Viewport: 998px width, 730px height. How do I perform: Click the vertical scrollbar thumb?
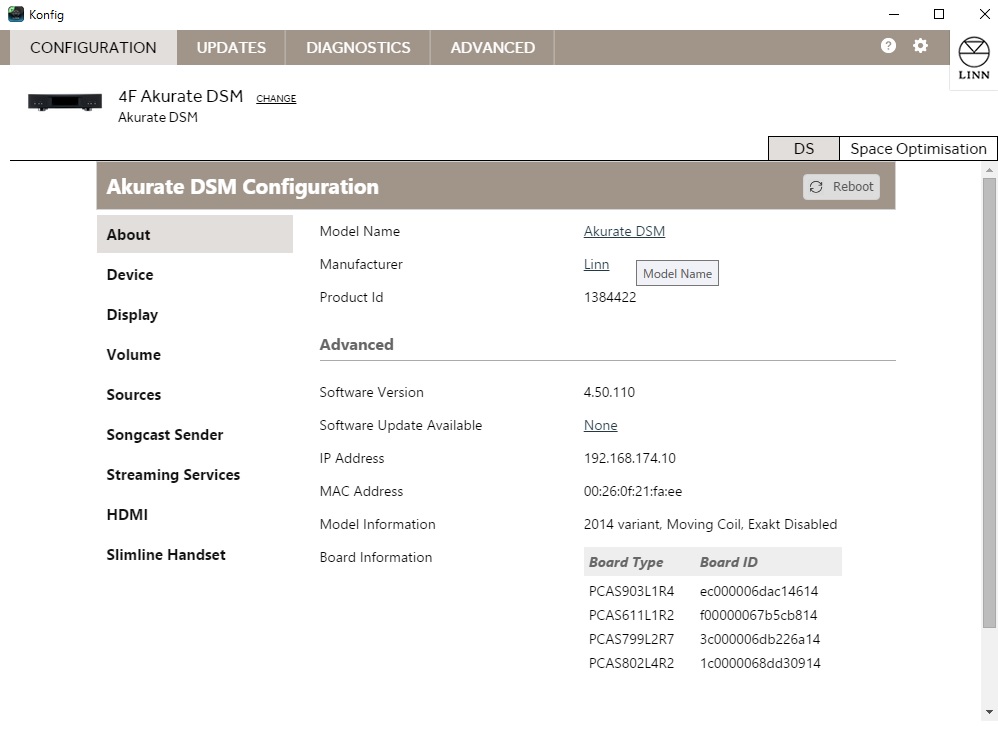(x=989, y=402)
